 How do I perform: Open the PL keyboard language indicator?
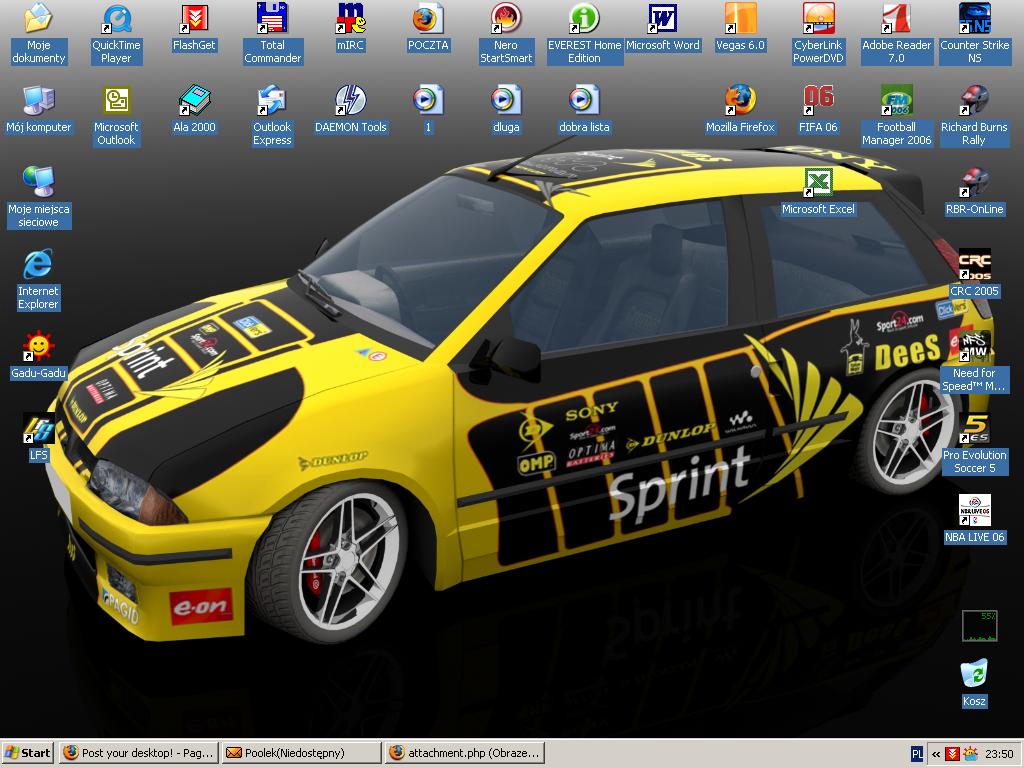click(x=917, y=754)
